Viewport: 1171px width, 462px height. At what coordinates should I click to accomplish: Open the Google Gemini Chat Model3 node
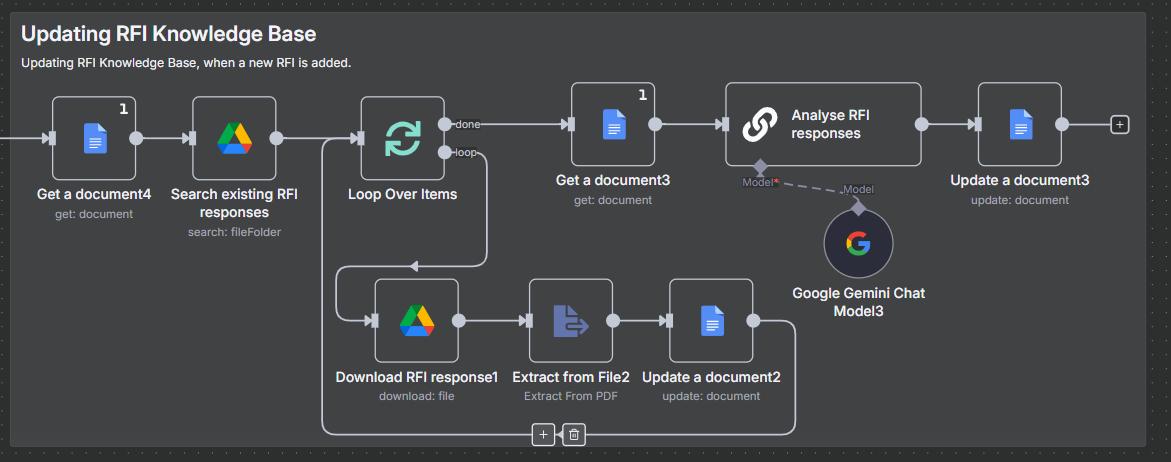coord(858,243)
